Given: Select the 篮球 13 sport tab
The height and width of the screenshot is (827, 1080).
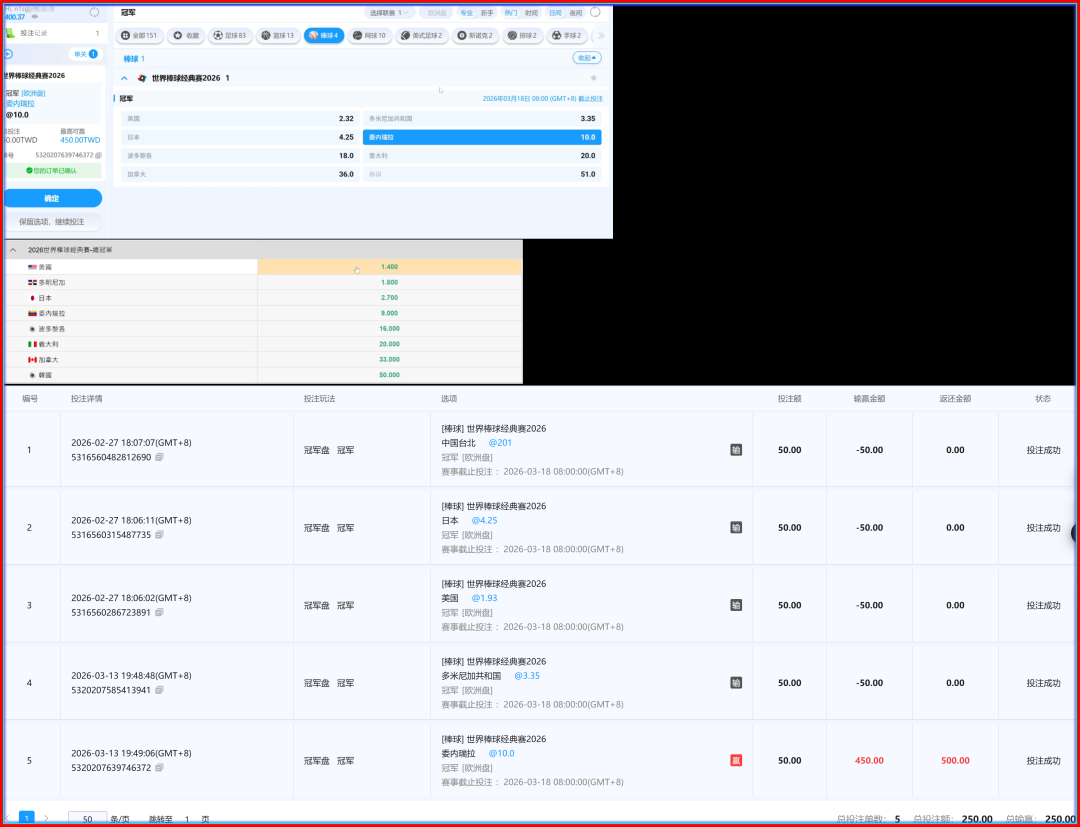Looking at the screenshot, I should point(277,35).
